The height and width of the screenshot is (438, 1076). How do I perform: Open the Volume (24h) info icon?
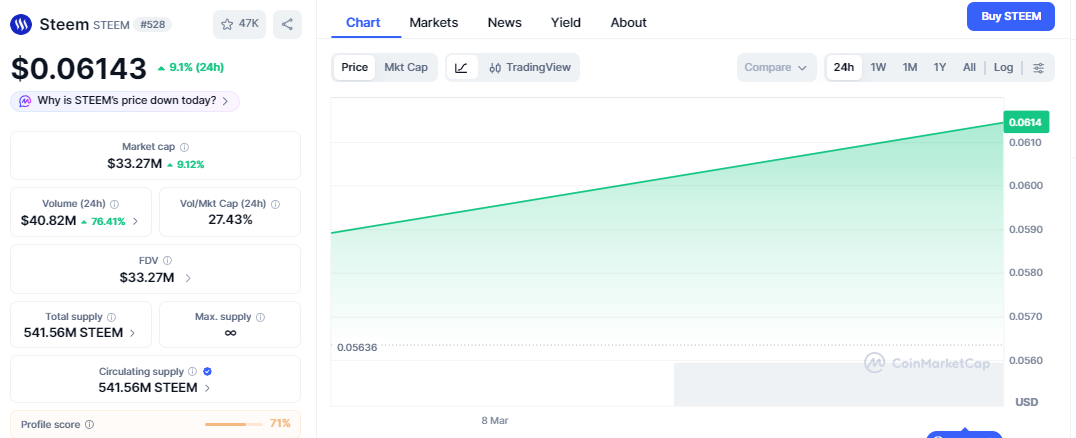115,204
